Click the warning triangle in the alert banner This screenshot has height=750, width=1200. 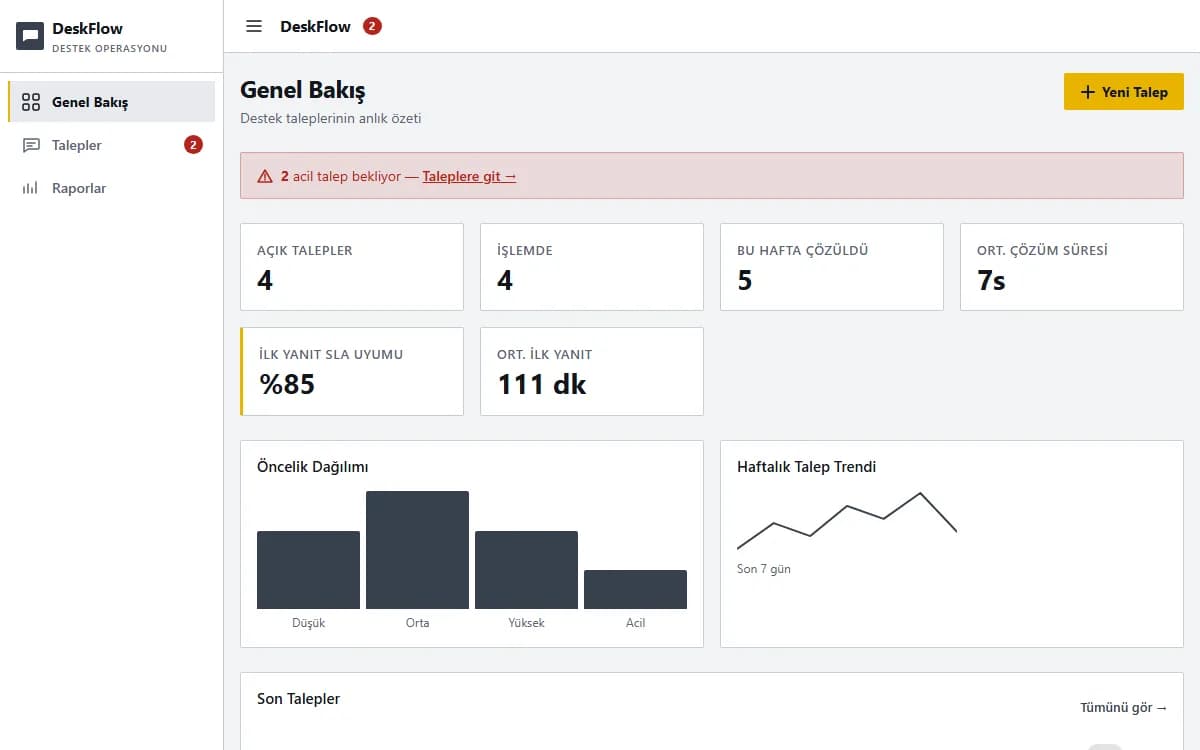click(x=265, y=176)
